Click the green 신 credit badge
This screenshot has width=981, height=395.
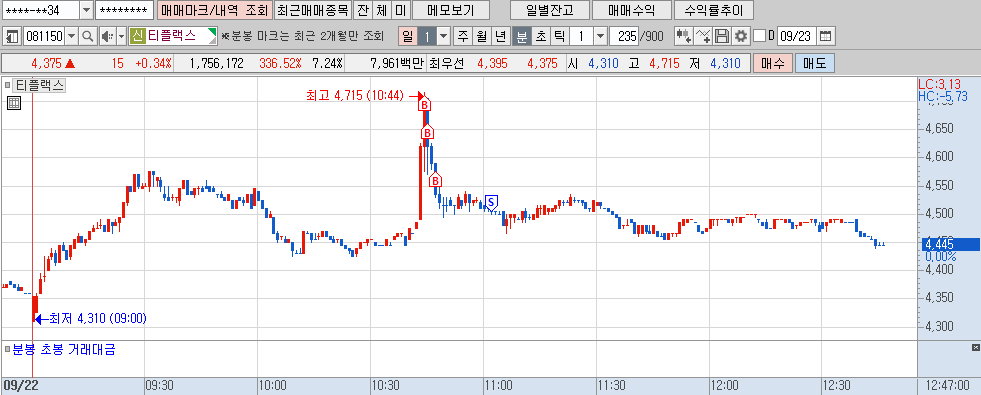[138, 36]
